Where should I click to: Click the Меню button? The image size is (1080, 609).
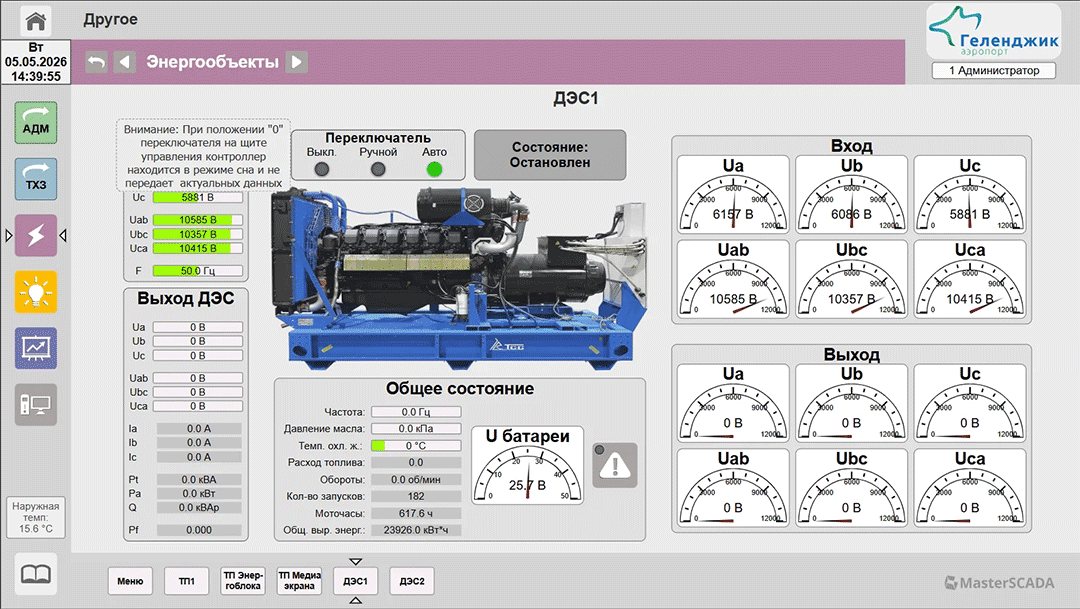tap(130, 581)
